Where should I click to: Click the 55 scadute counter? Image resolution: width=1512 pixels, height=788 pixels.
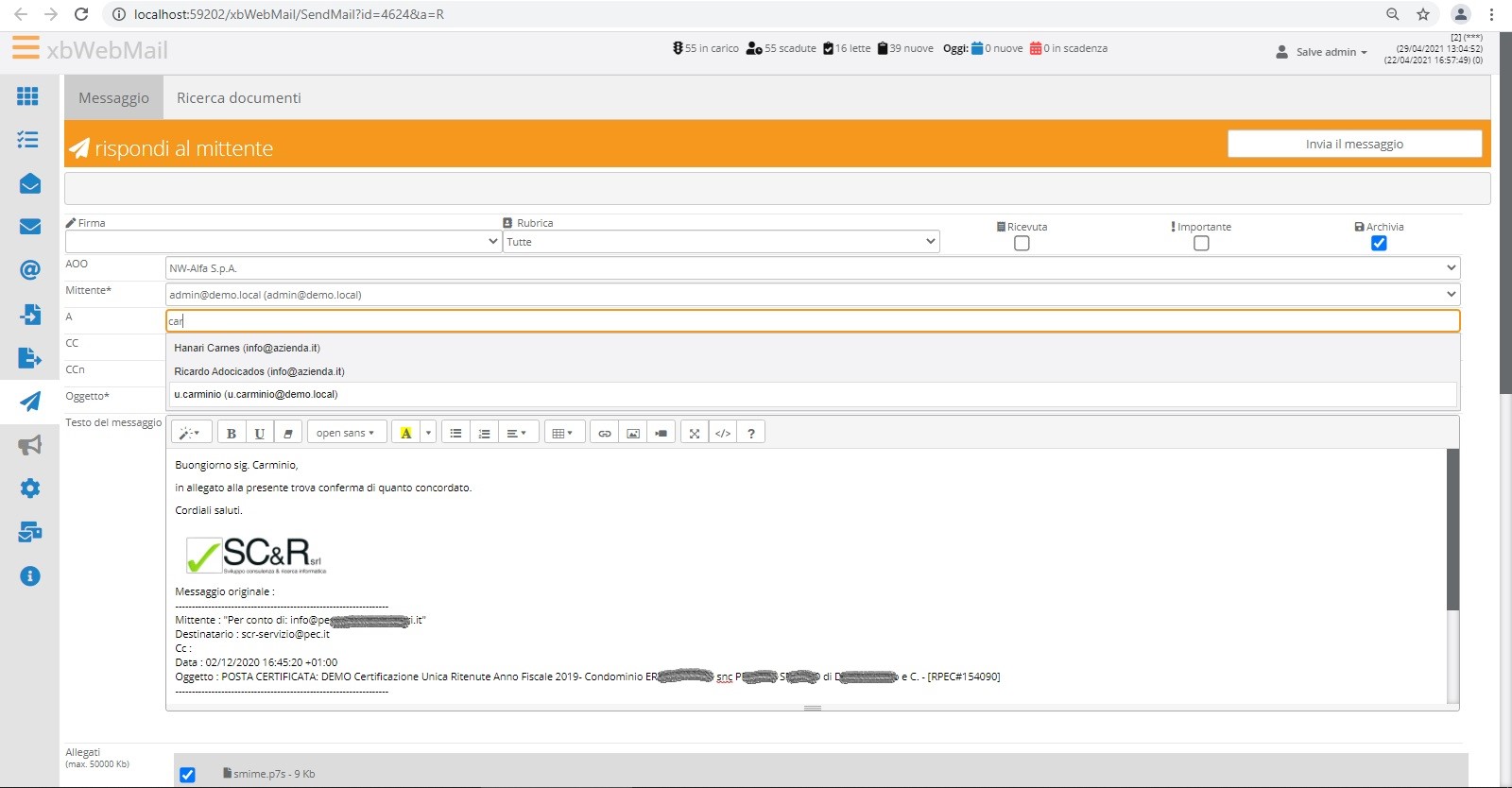782,48
